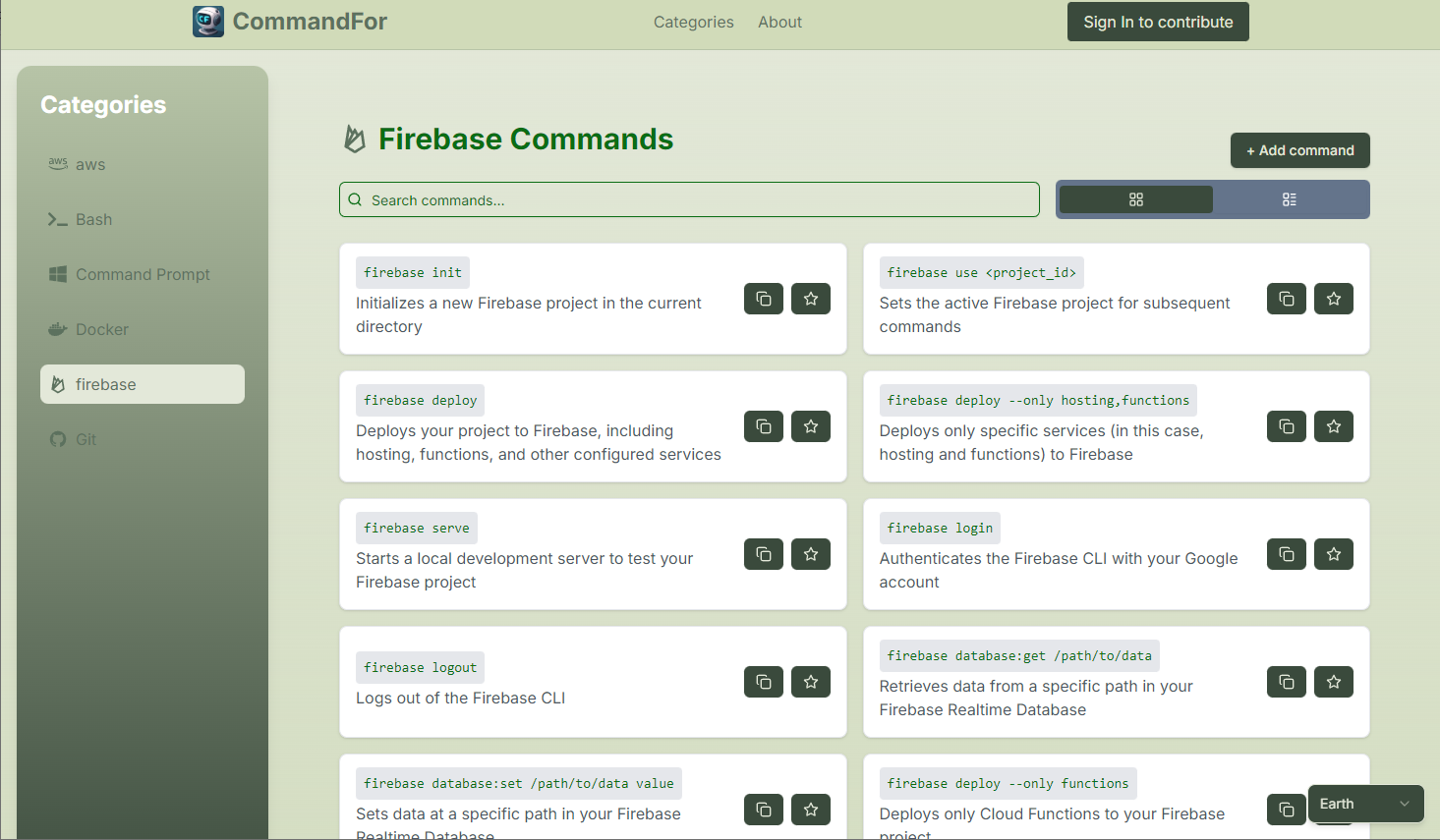Click 'firebase database:get /path/to/data' snippet
Viewport: 1440px width, 840px height.
(1019, 655)
